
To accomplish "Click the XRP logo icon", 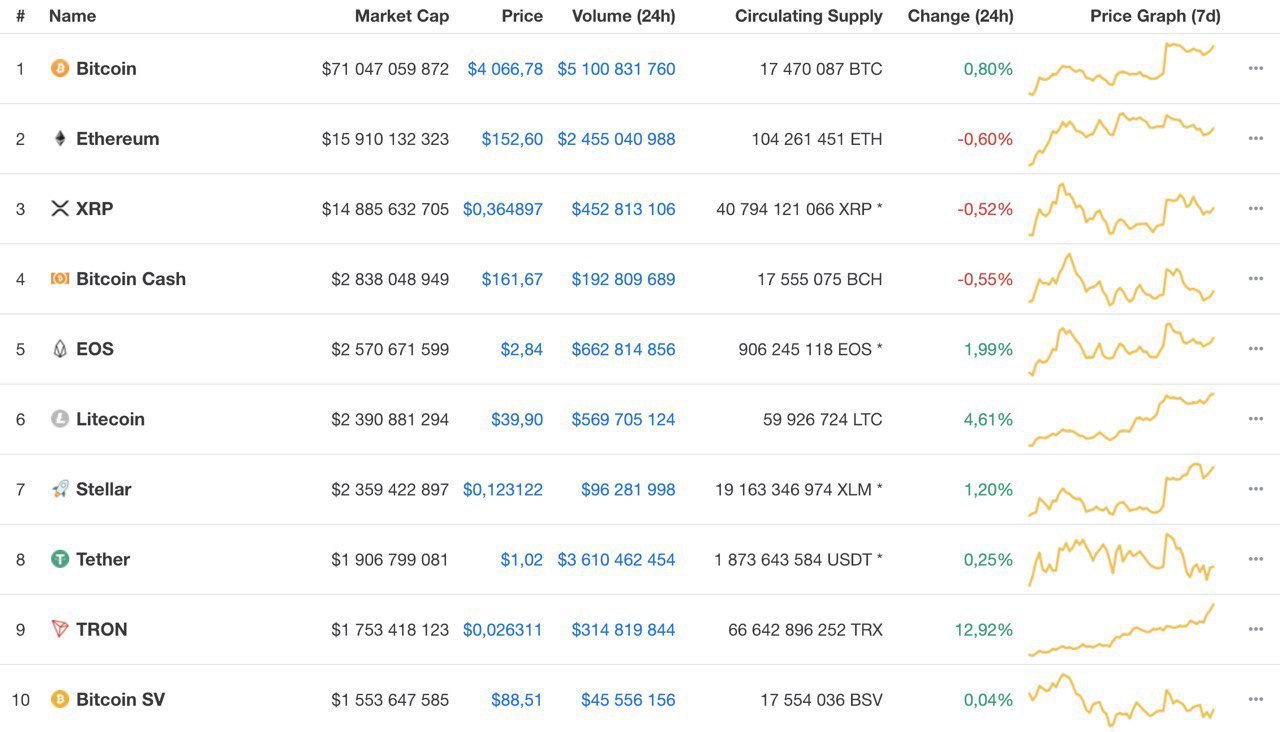I will (x=60, y=209).
